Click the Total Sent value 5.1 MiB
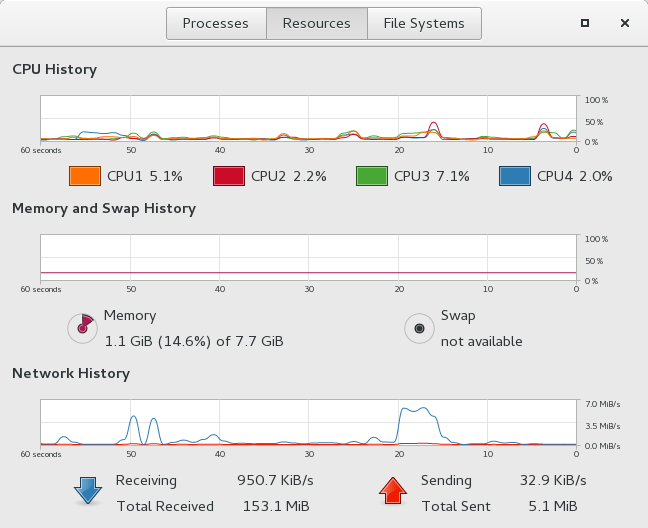Screen dimensions: 648x528 [x=553, y=506]
